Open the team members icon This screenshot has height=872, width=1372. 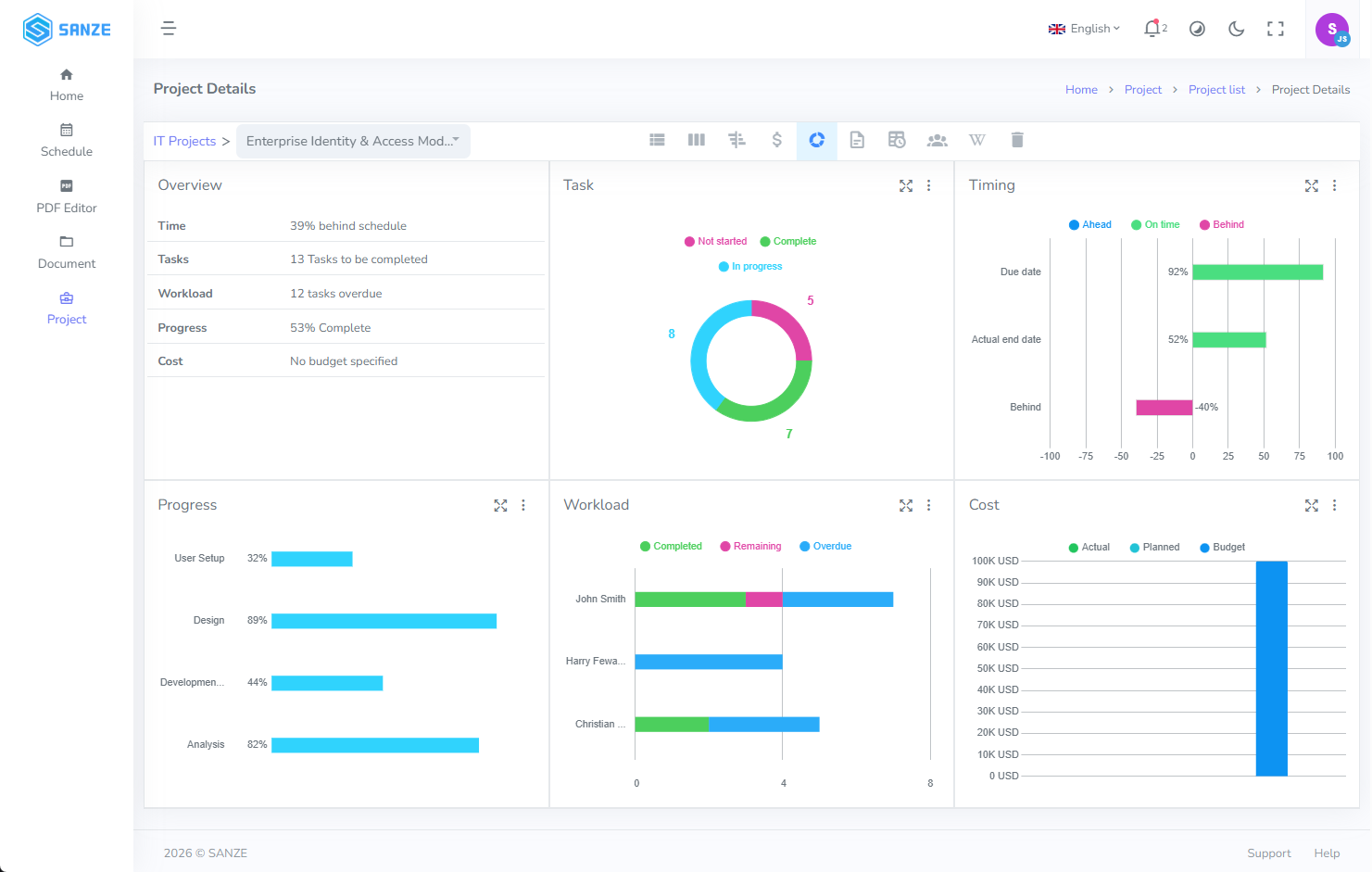(x=938, y=140)
